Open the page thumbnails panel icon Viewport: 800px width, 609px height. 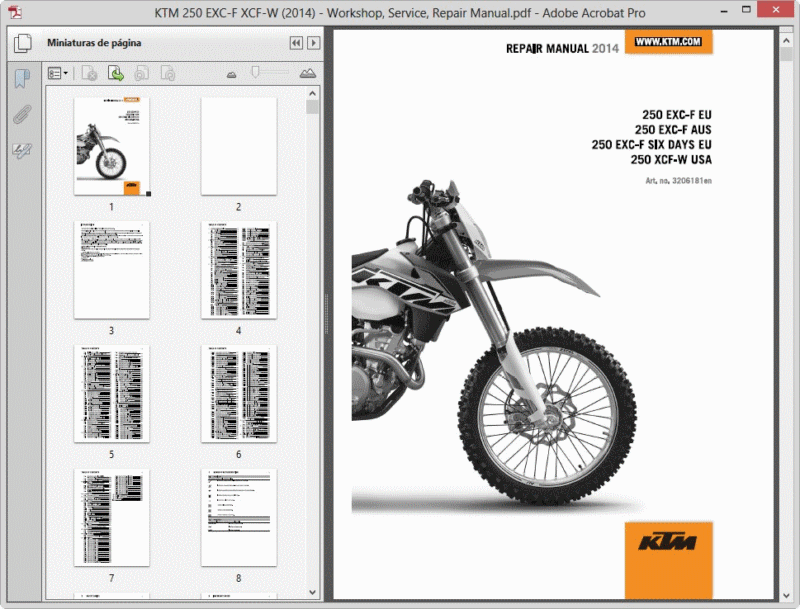tap(23, 43)
